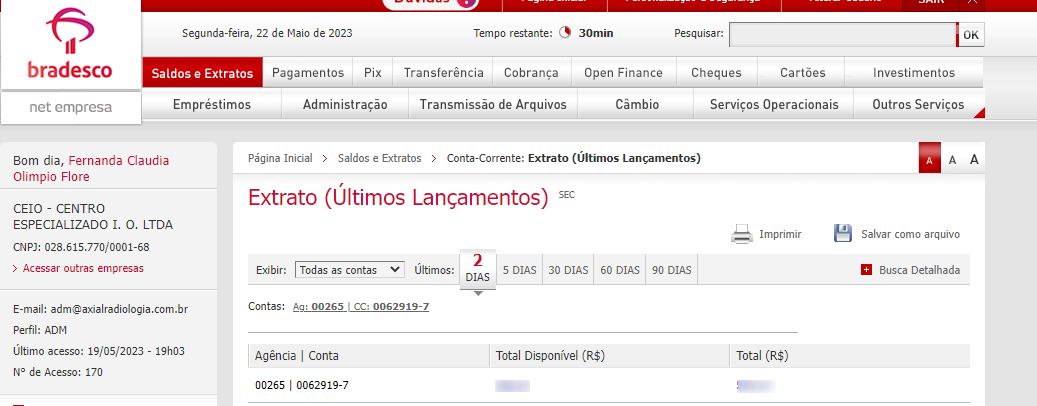Click the SAIR logout button
This screenshot has width=1037, height=406.
click(931, 3)
